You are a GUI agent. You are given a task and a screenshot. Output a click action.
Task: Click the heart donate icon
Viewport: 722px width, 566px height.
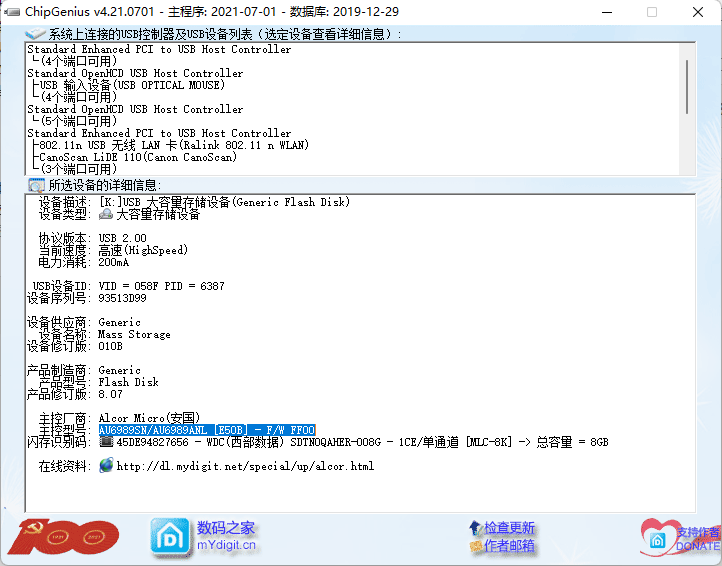point(658,537)
